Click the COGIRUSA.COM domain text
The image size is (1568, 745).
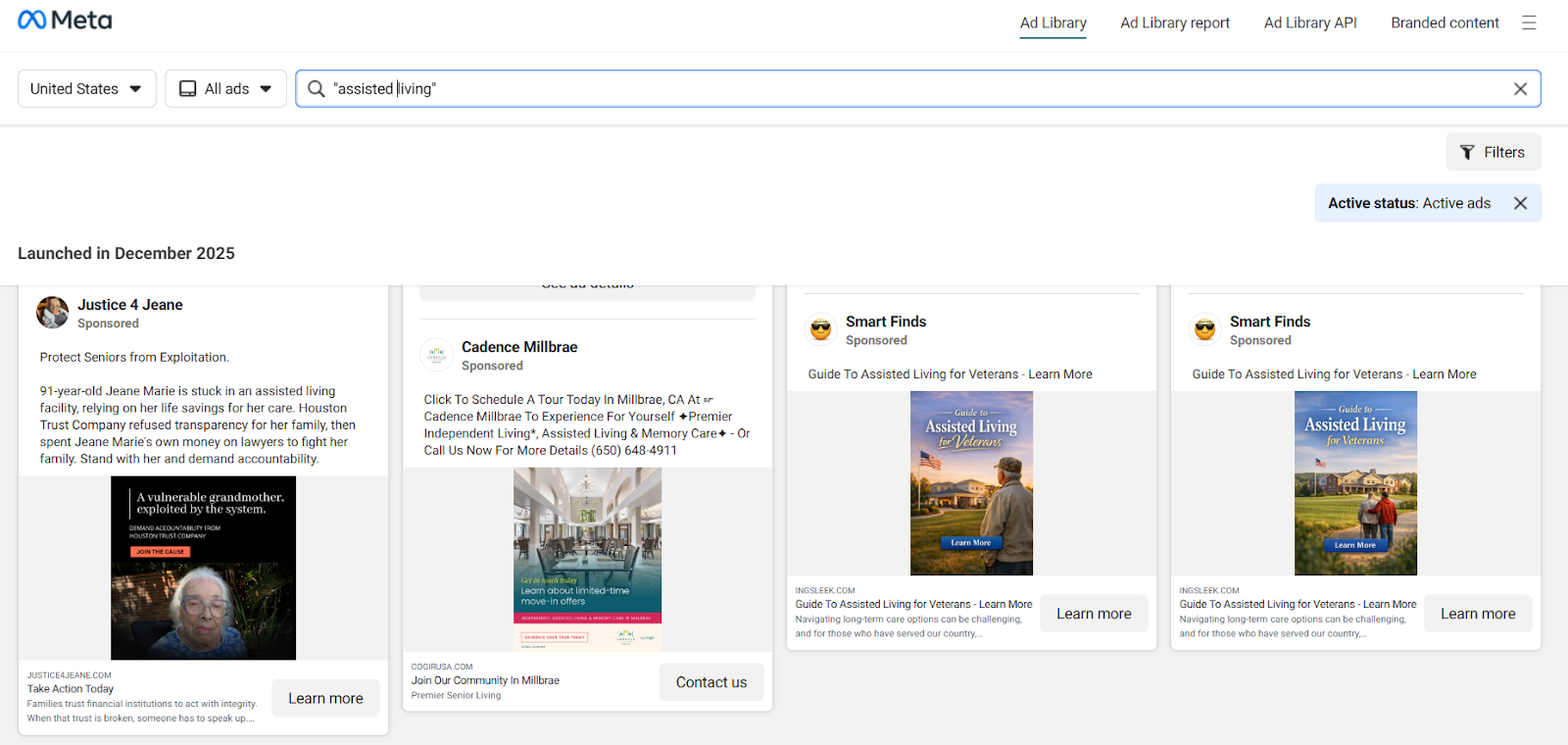pyautogui.click(x=442, y=667)
